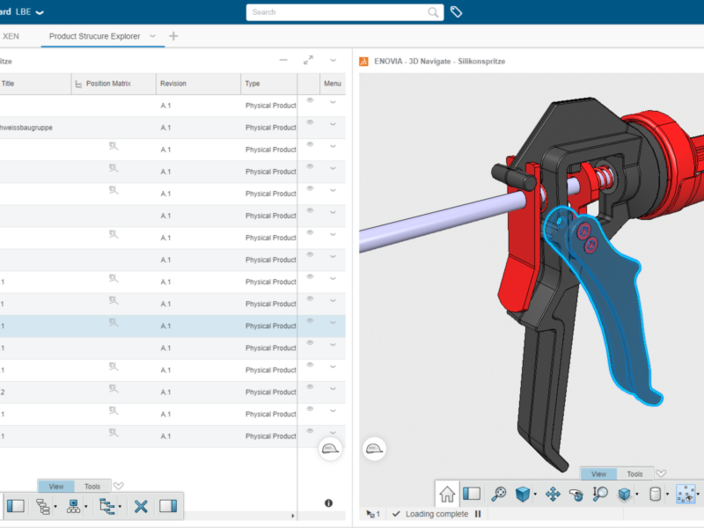Add a new tab with plus button
Image resolution: width=704 pixels, height=528 pixels.
[174, 36]
